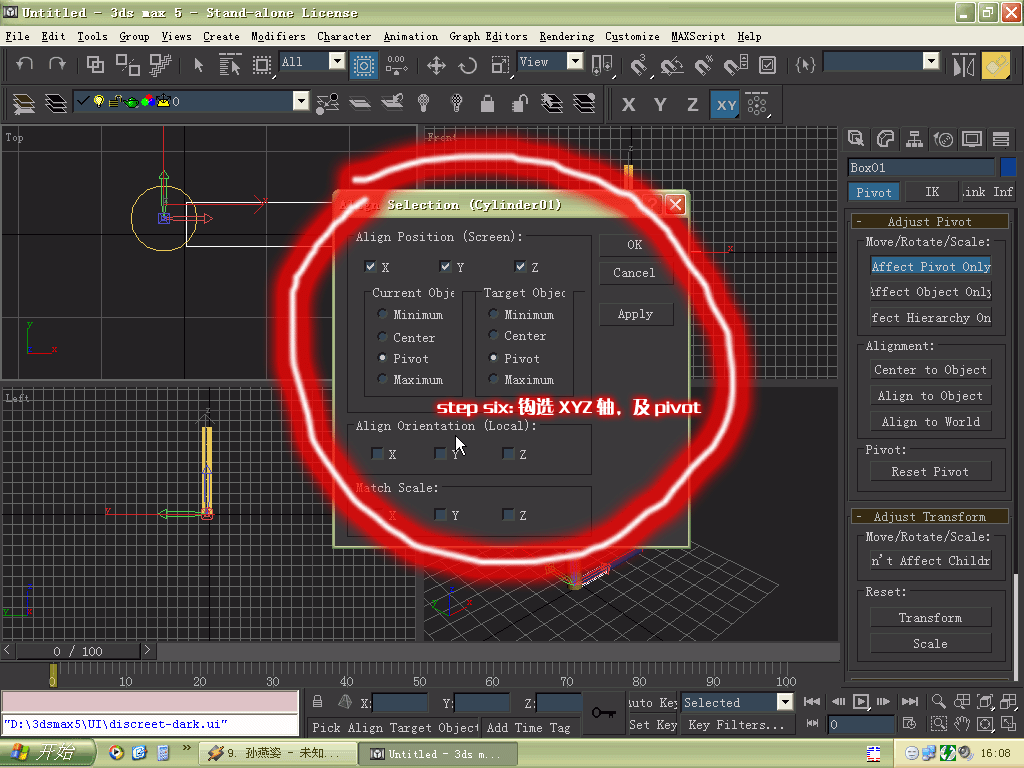Screen dimensions: 1024x768
Task: Activate the Select and Scale tool
Action: (500, 65)
